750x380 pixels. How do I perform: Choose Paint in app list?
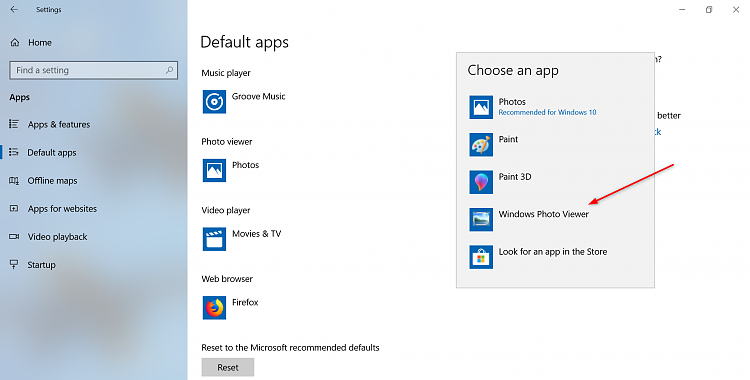[555, 145]
